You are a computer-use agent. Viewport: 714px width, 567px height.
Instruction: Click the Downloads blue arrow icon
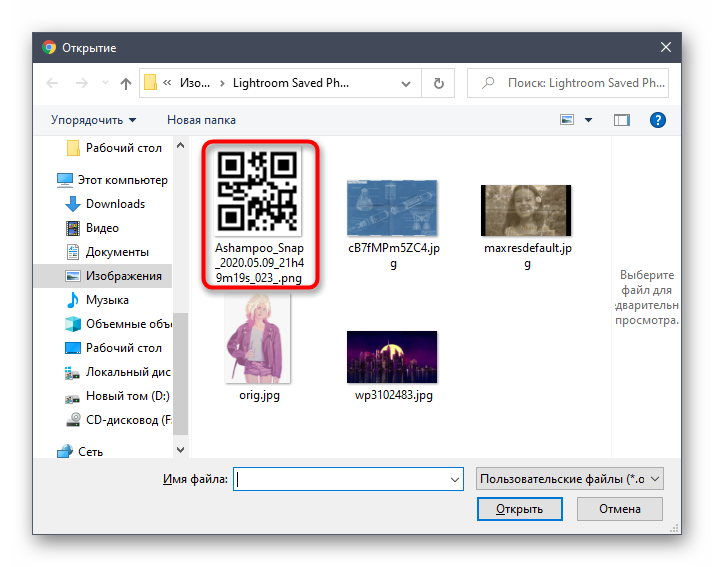73,204
